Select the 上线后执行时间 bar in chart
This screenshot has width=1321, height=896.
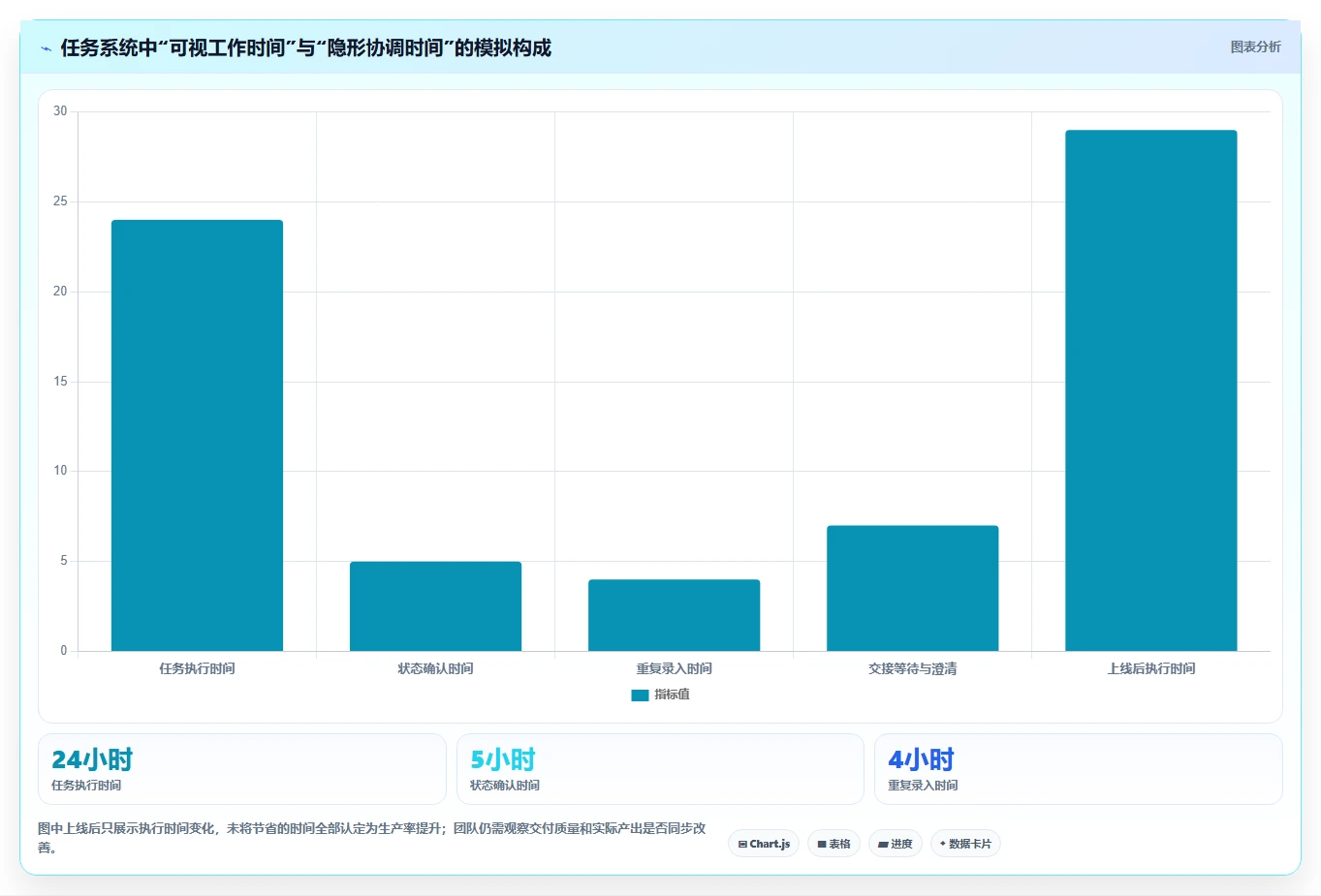[x=1150, y=390]
